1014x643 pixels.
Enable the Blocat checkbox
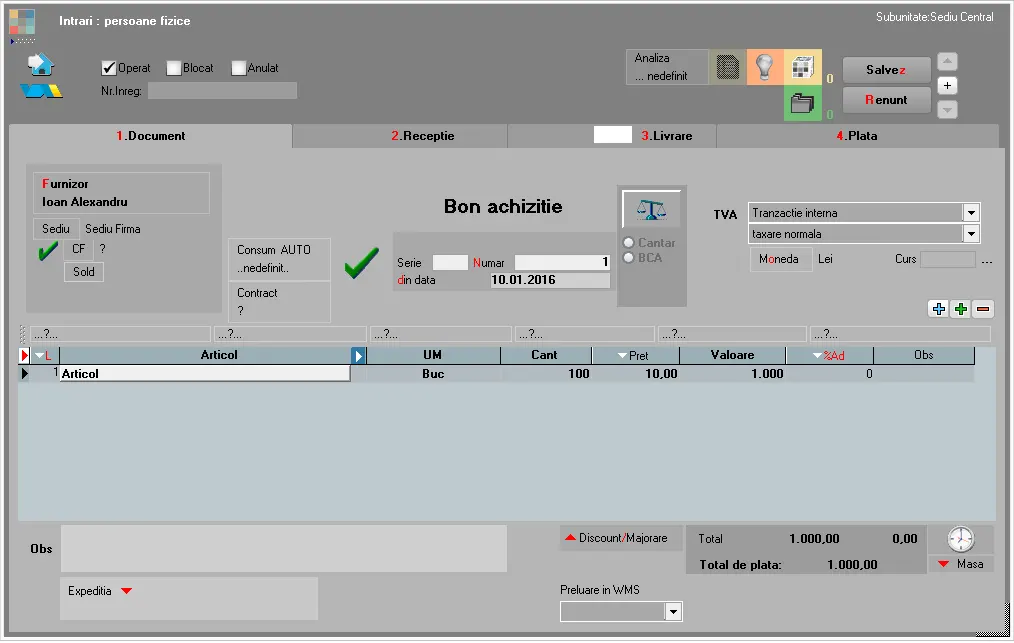click(174, 68)
